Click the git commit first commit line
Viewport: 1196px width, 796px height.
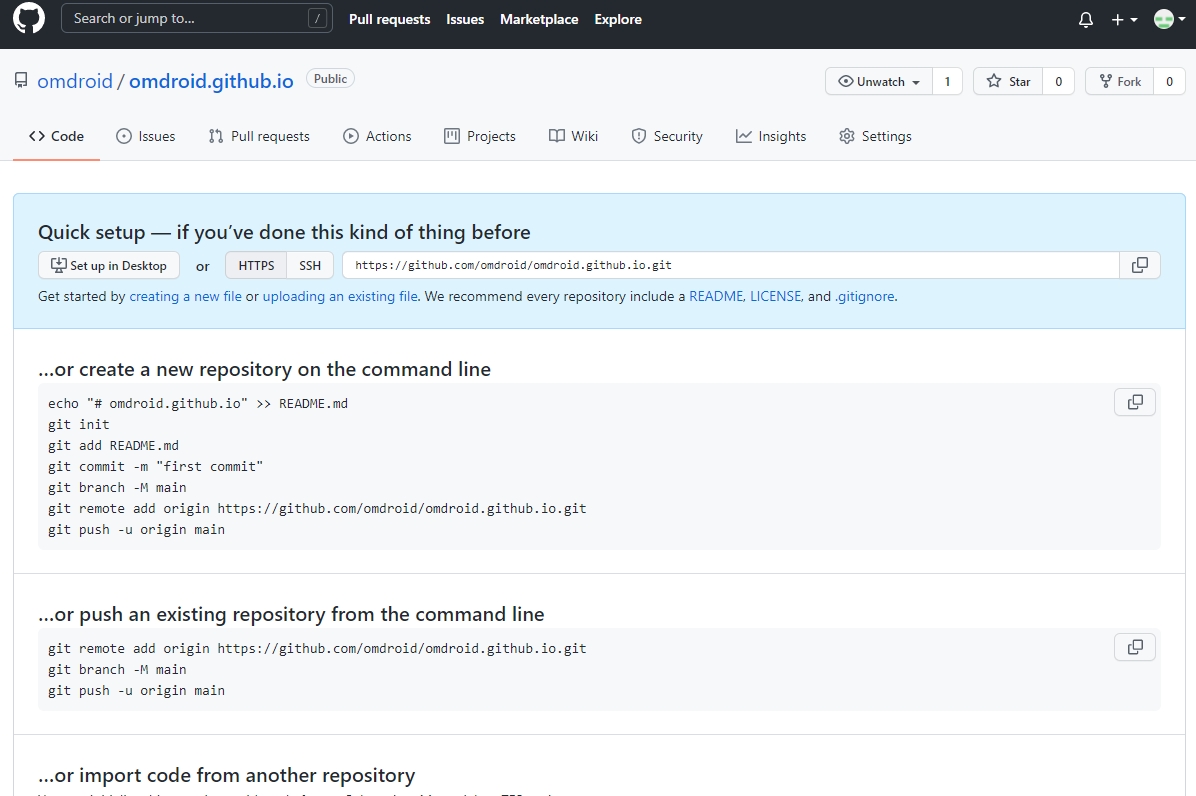point(156,467)
